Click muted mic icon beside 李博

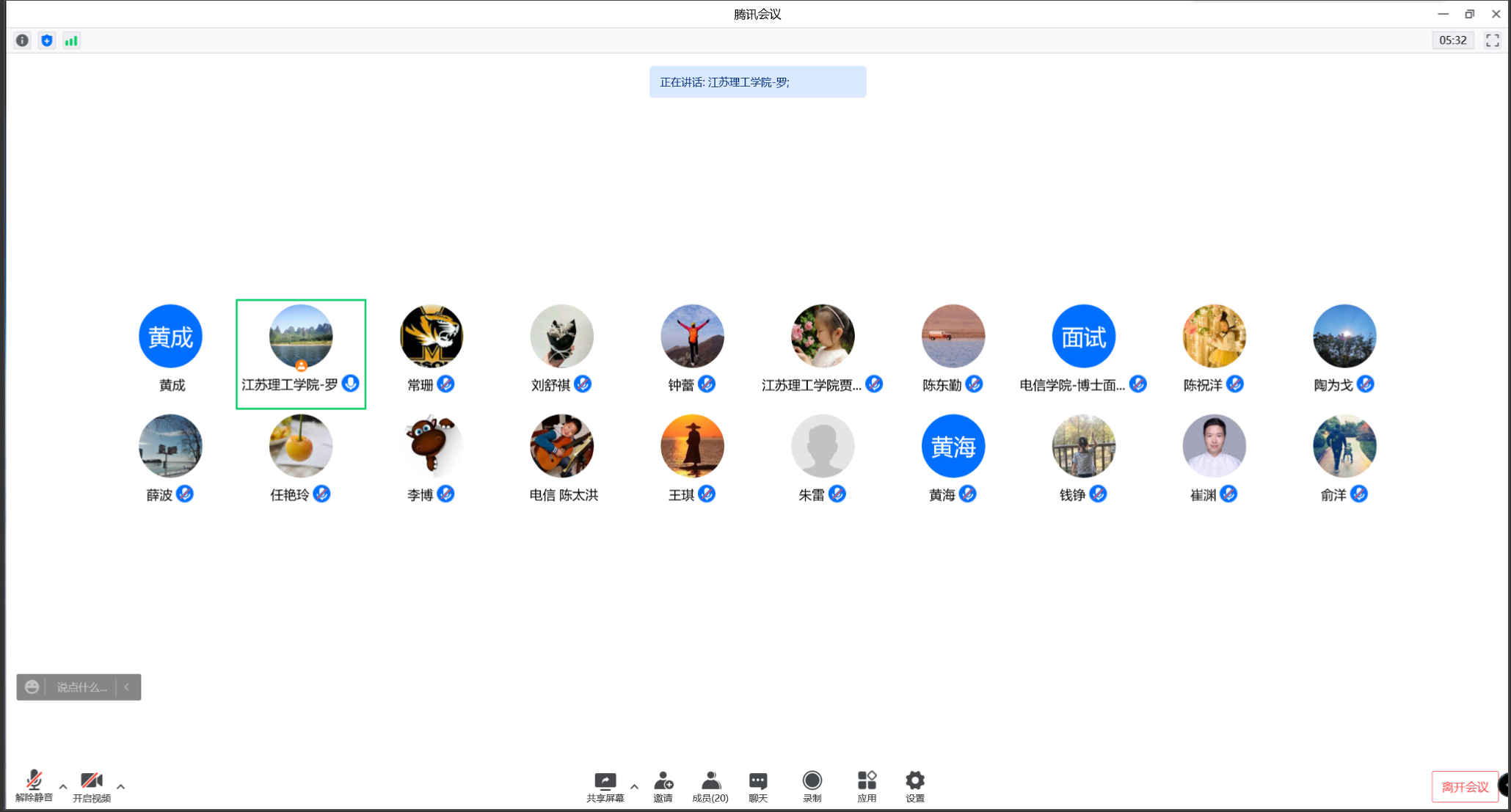[x=445, y=494]
